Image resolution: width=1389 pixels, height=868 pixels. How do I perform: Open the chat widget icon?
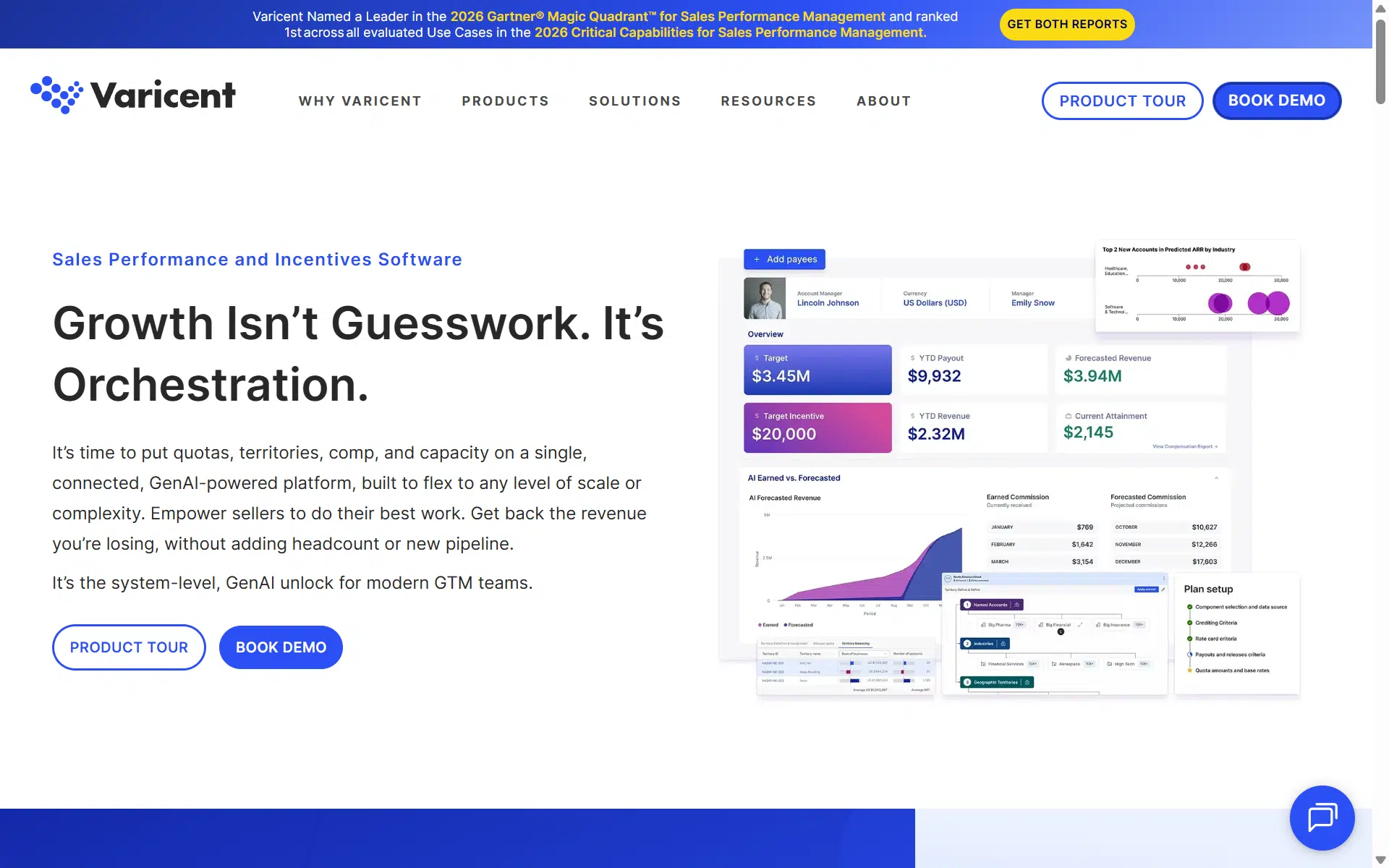(x=1322, y=817)
